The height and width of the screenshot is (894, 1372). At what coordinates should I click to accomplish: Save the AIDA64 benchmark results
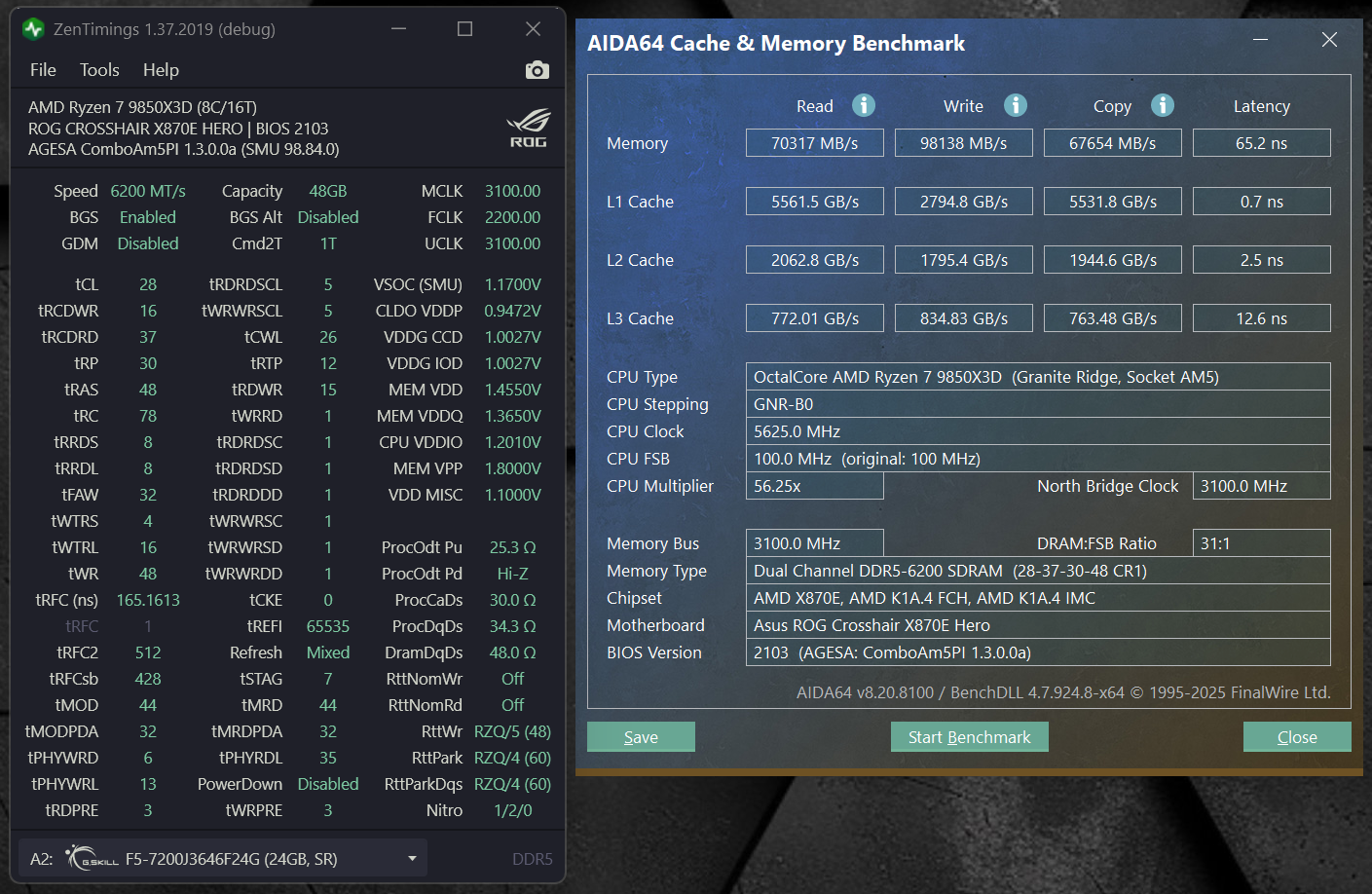click(x=641, y=737)
